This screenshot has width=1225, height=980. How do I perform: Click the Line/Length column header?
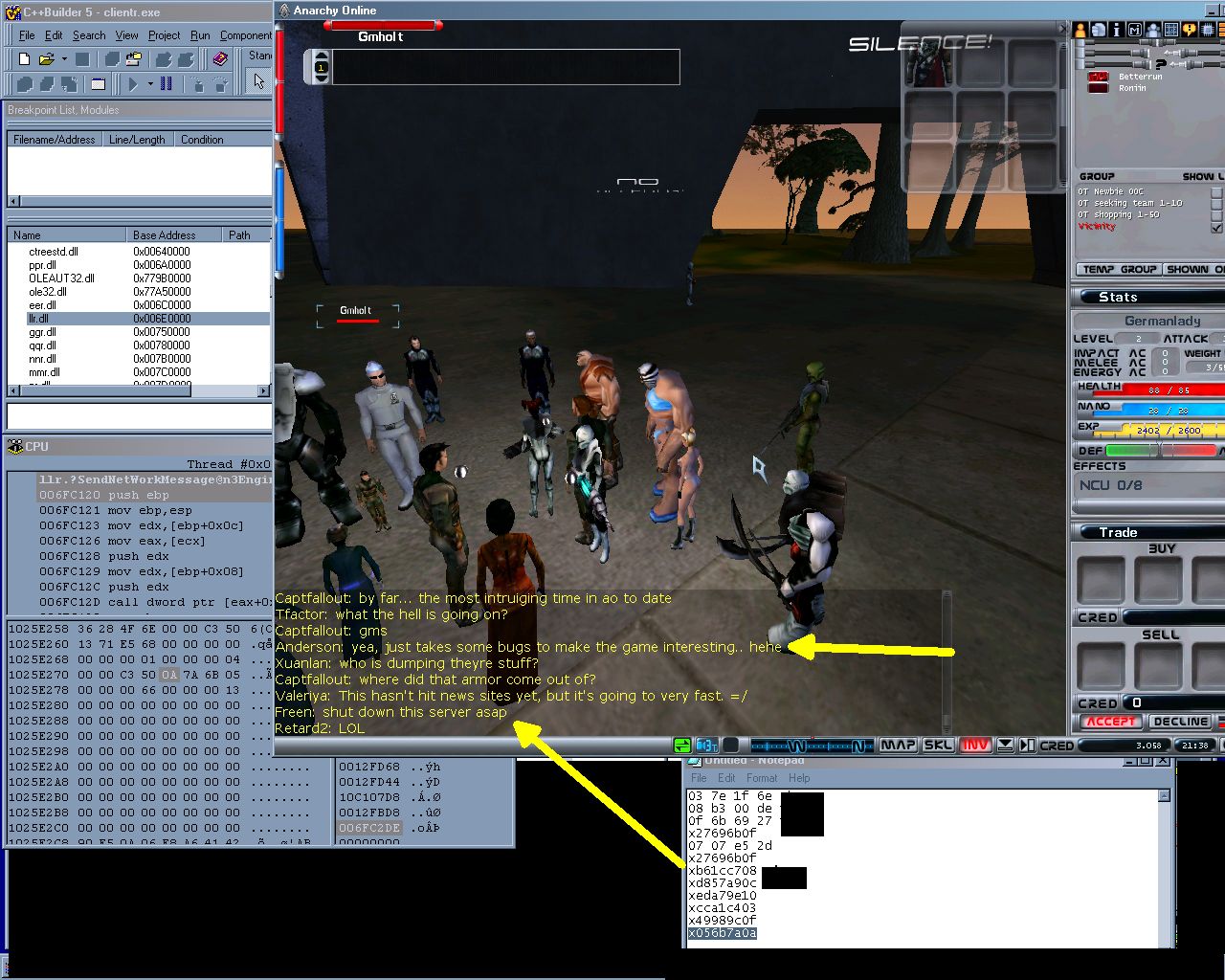137,140
